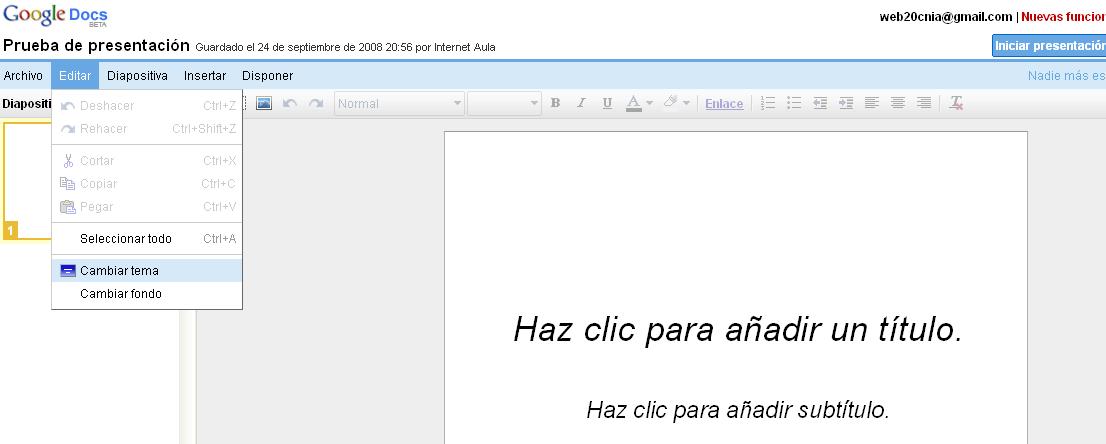Toggle underline text formatting

click(607, 103)
